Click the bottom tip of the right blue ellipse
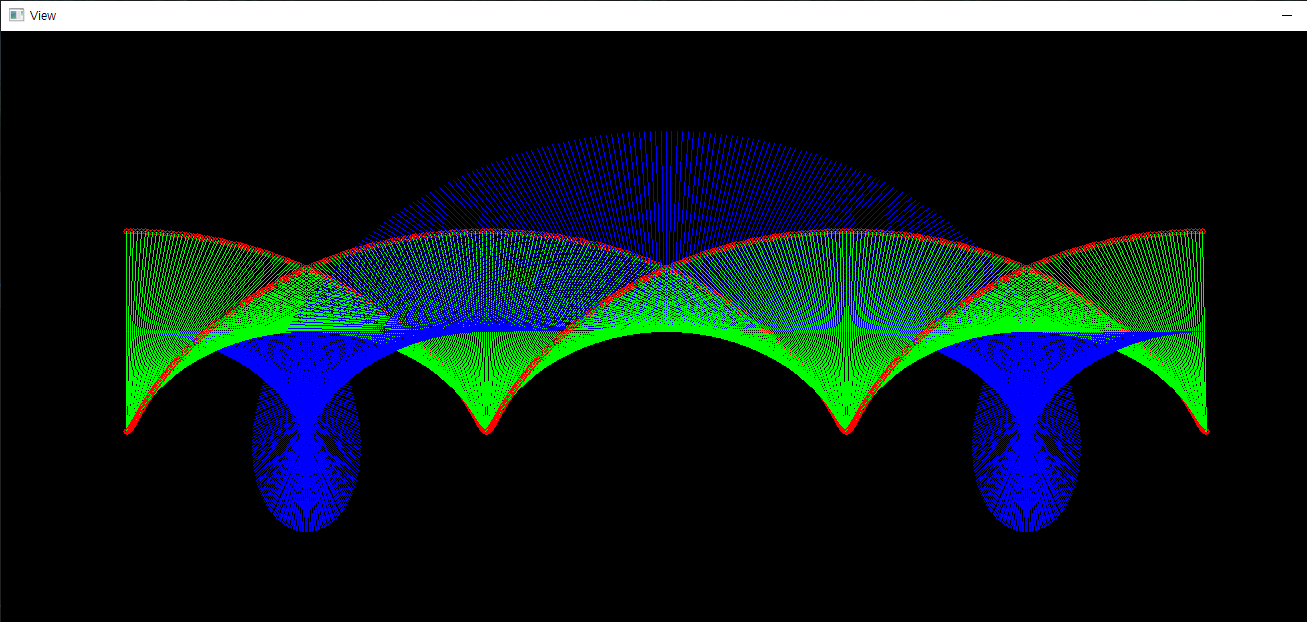Image resolution: width=1307 pixels, height=622 pixels. pyautogui.click(x=1026, y=530)
